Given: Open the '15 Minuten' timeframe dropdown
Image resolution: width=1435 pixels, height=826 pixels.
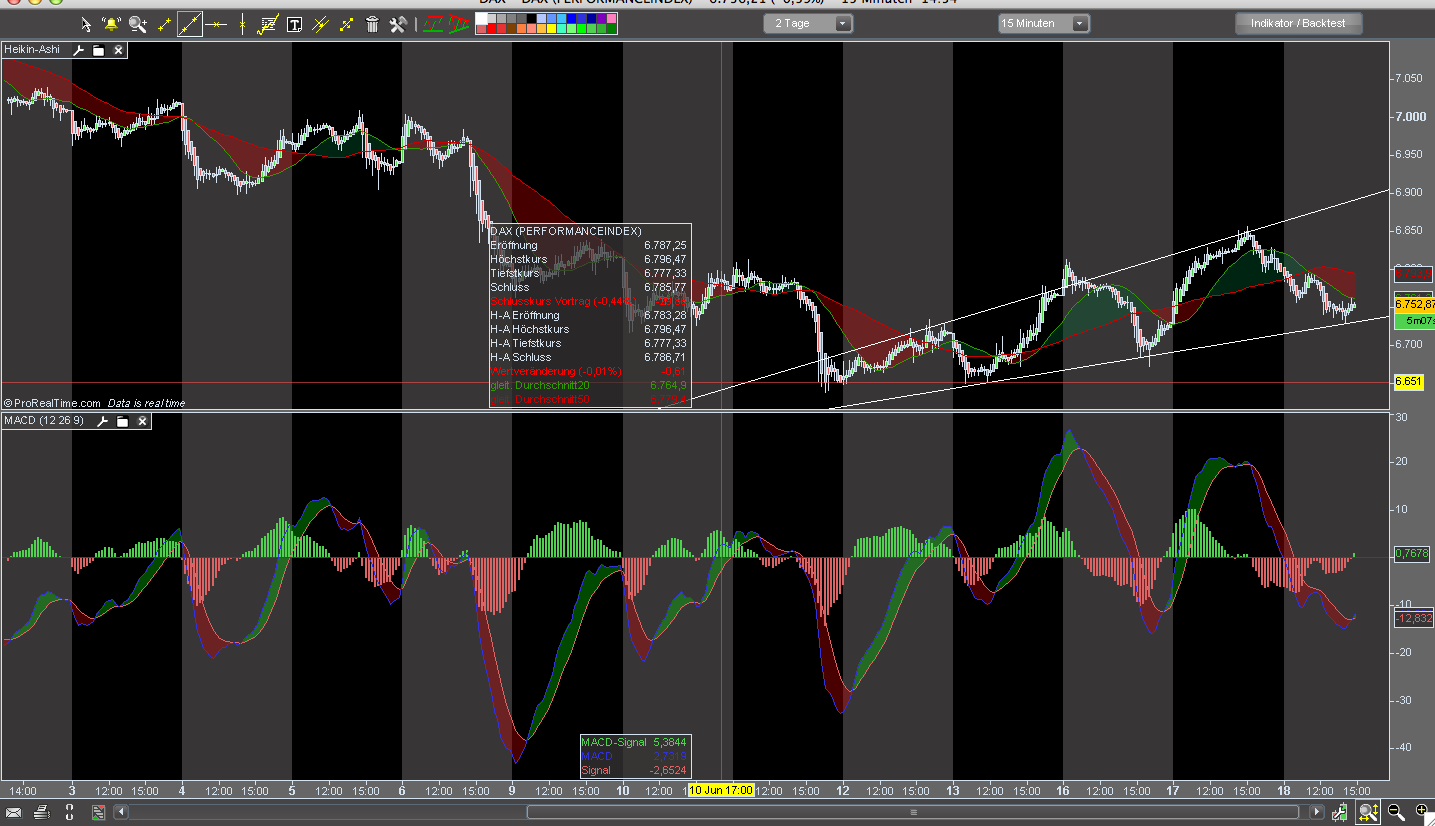Looking at the screenshot, I should click(1044, 23).
